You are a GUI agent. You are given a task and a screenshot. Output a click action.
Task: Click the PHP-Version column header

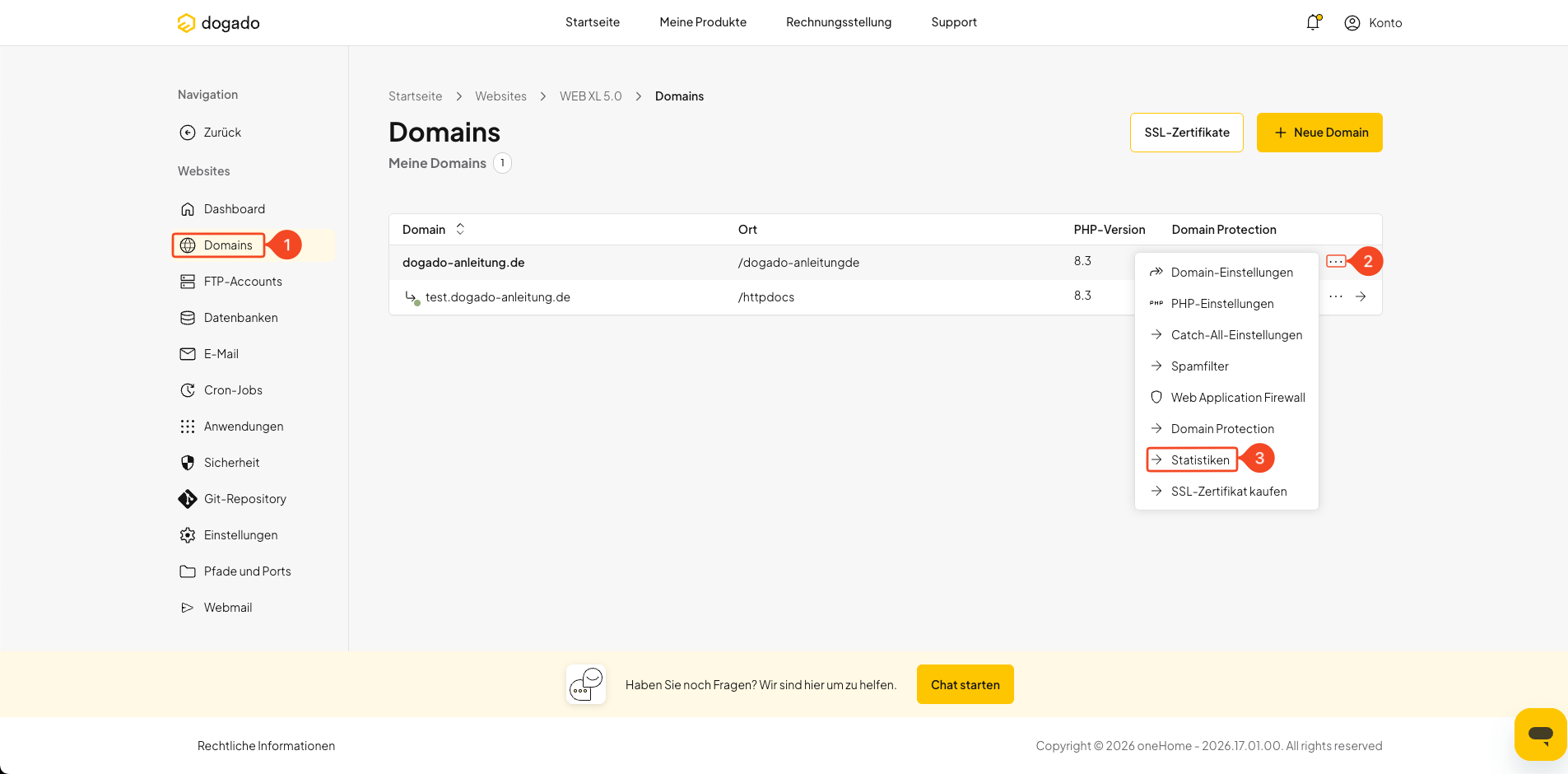coord(1110,230)
